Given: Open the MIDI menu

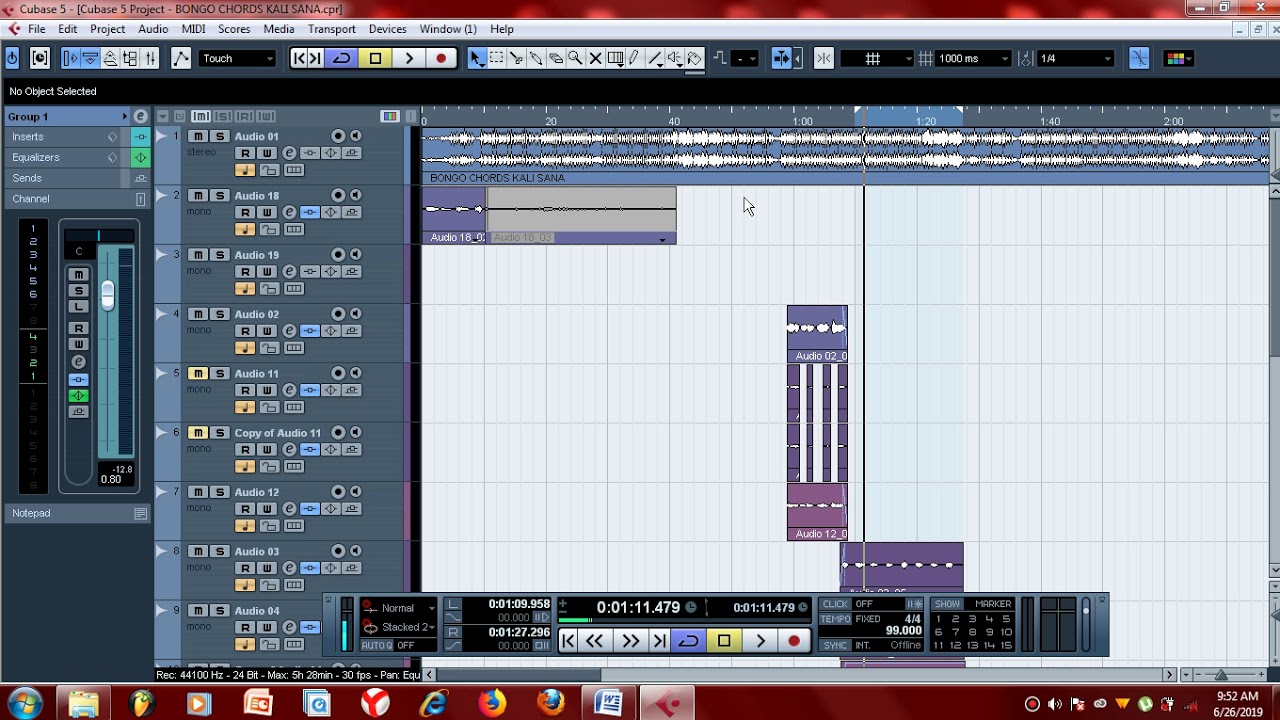Looking at the screenshot, I should (x=193, y=29).
